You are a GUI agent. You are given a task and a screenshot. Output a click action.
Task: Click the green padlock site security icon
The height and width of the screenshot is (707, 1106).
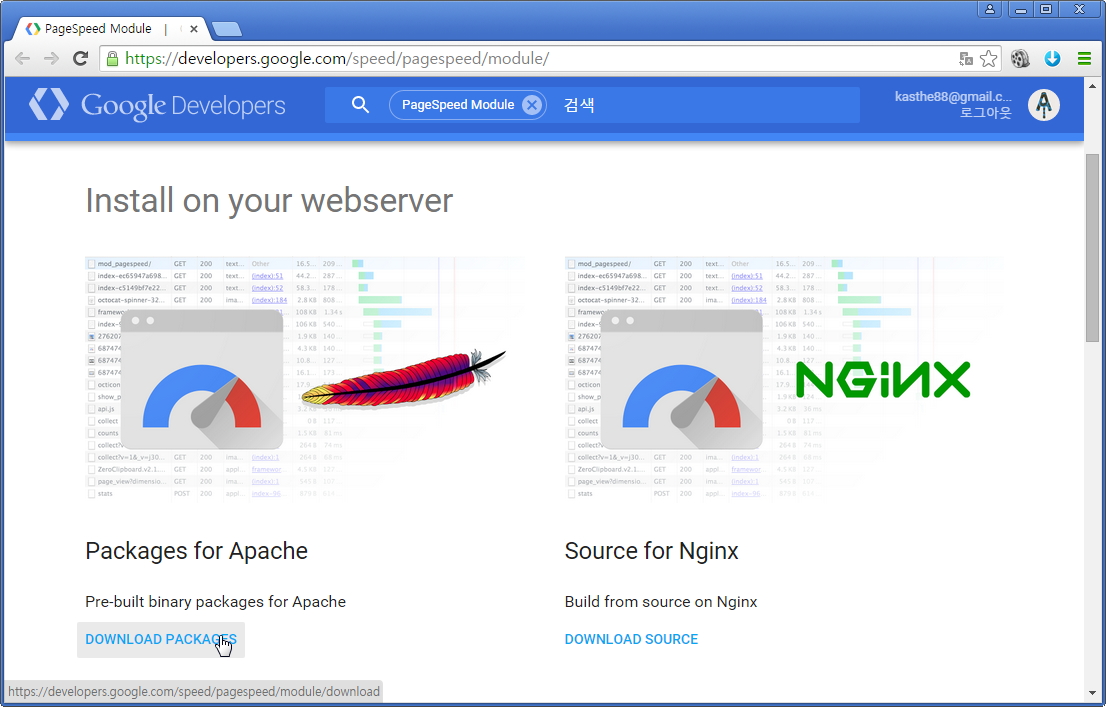pos(112,59)
